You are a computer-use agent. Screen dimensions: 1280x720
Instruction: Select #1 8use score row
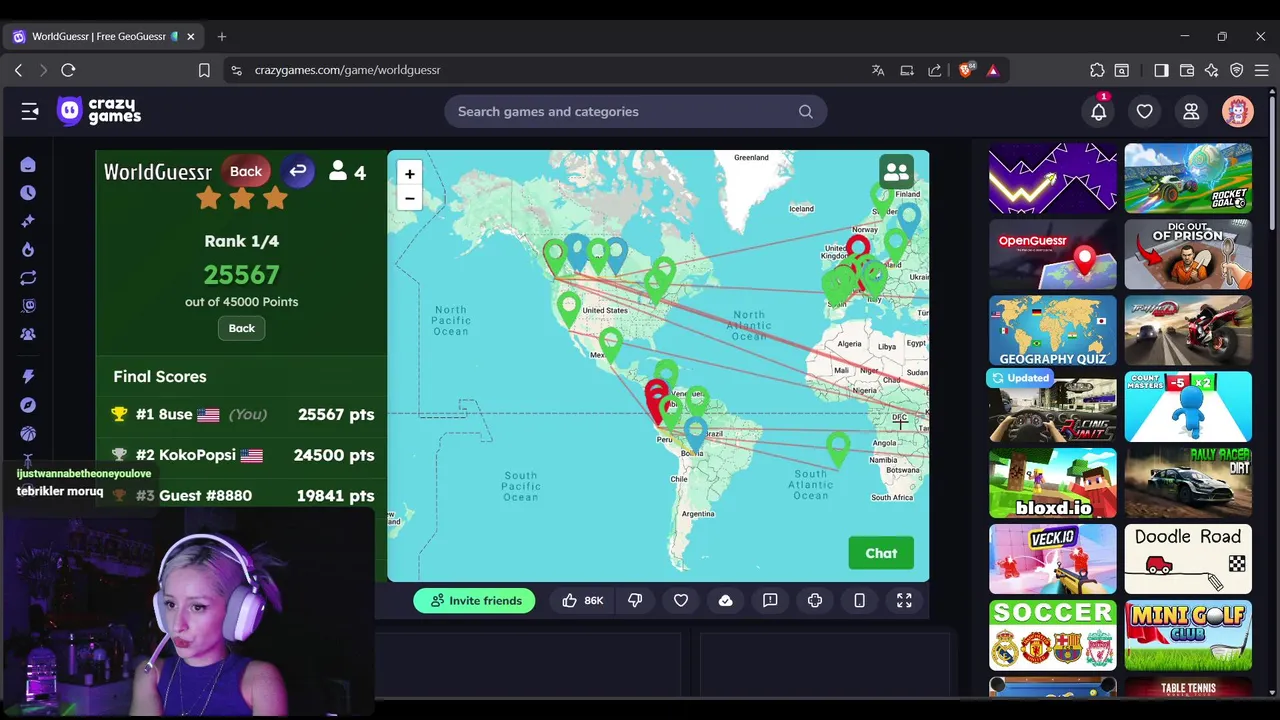click(241, 414)
